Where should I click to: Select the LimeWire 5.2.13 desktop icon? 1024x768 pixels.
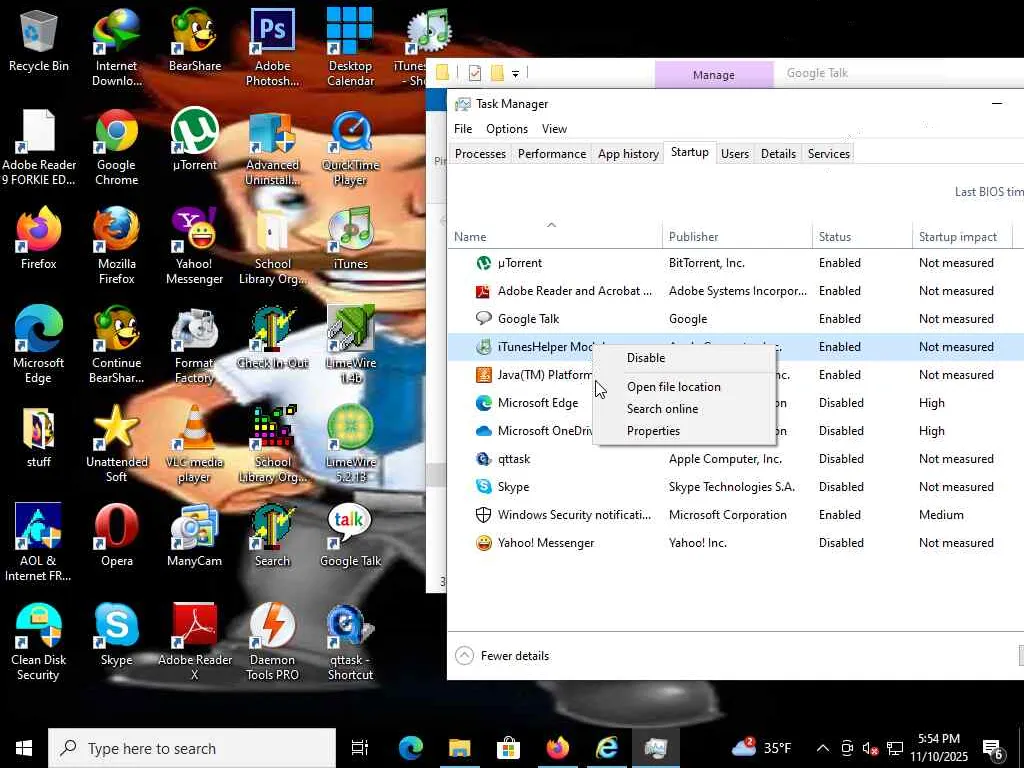[350, 444]
